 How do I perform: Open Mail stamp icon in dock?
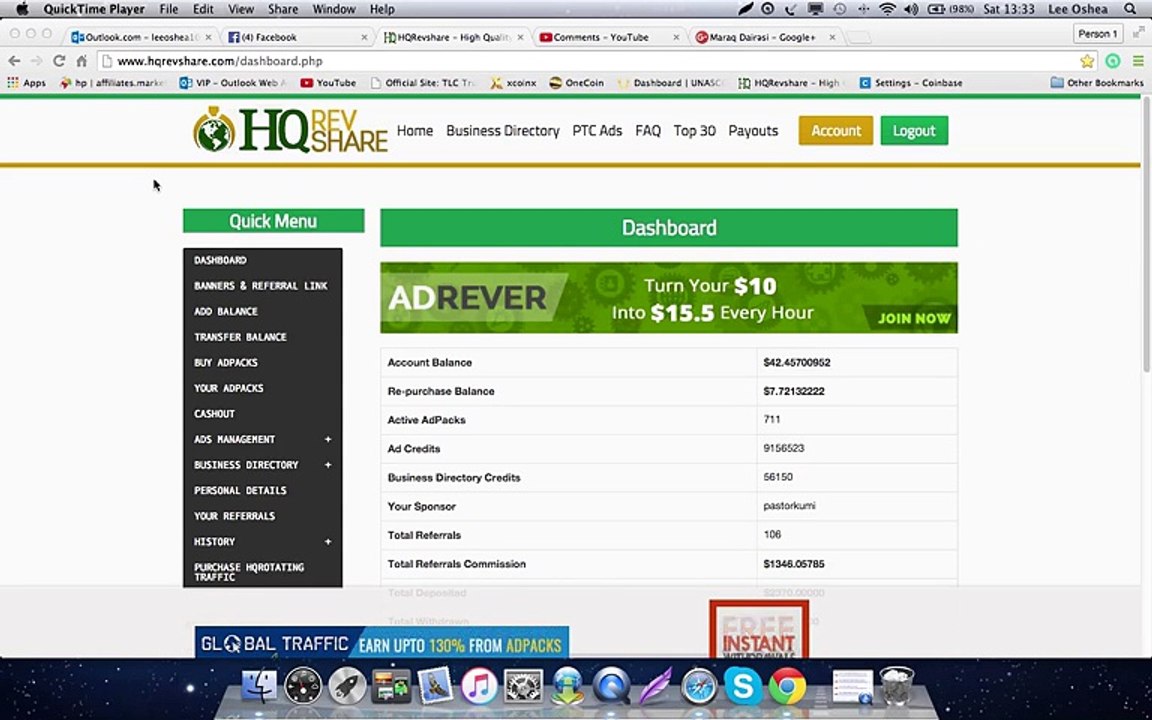click(435, 686)
